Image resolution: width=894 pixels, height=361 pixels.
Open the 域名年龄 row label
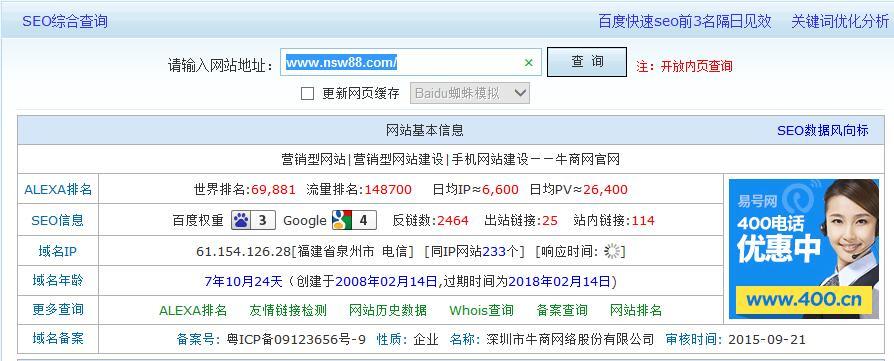tap(58, 280)
